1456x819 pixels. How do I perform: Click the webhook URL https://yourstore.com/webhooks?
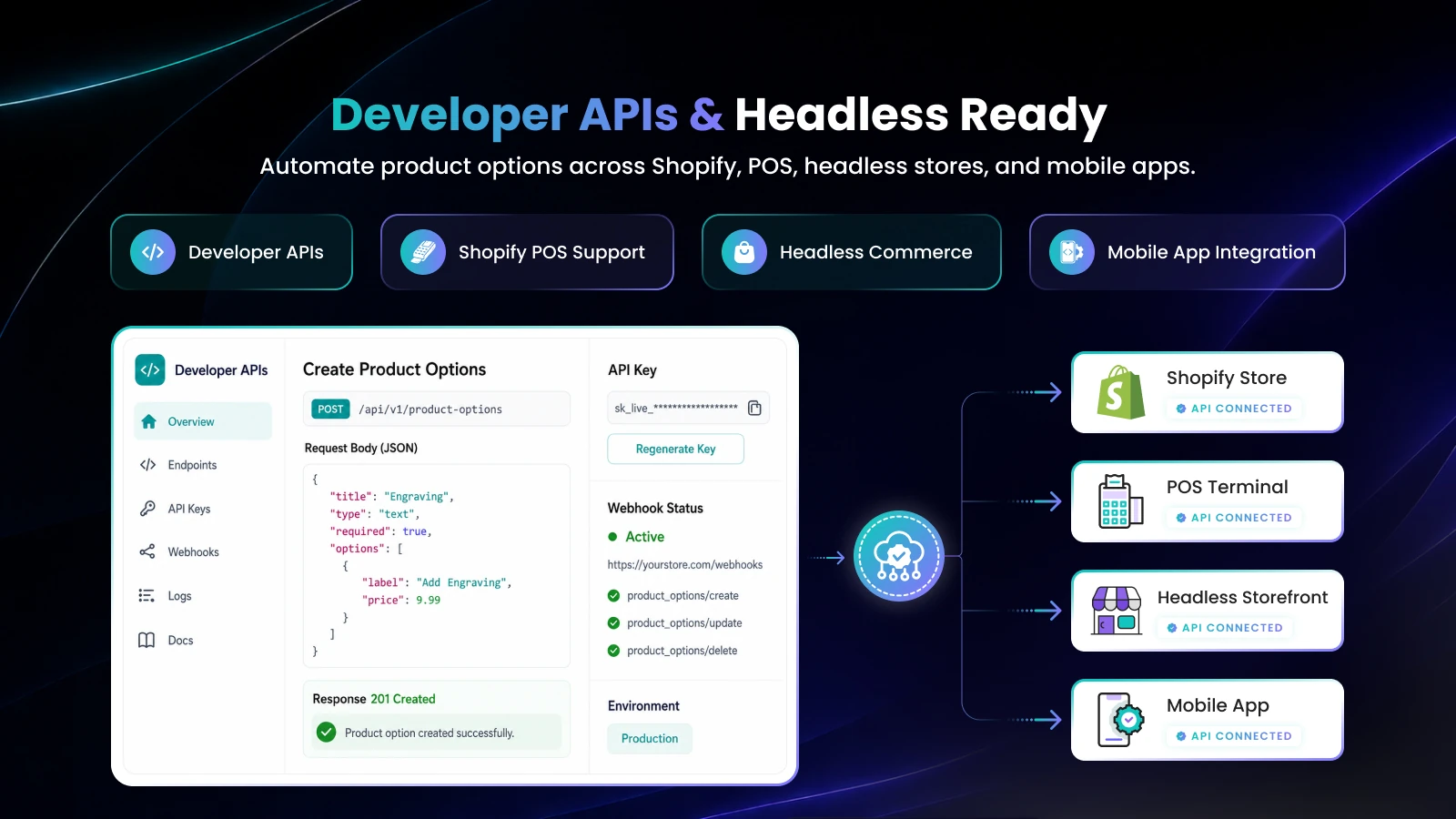click(x=685, y=565)
